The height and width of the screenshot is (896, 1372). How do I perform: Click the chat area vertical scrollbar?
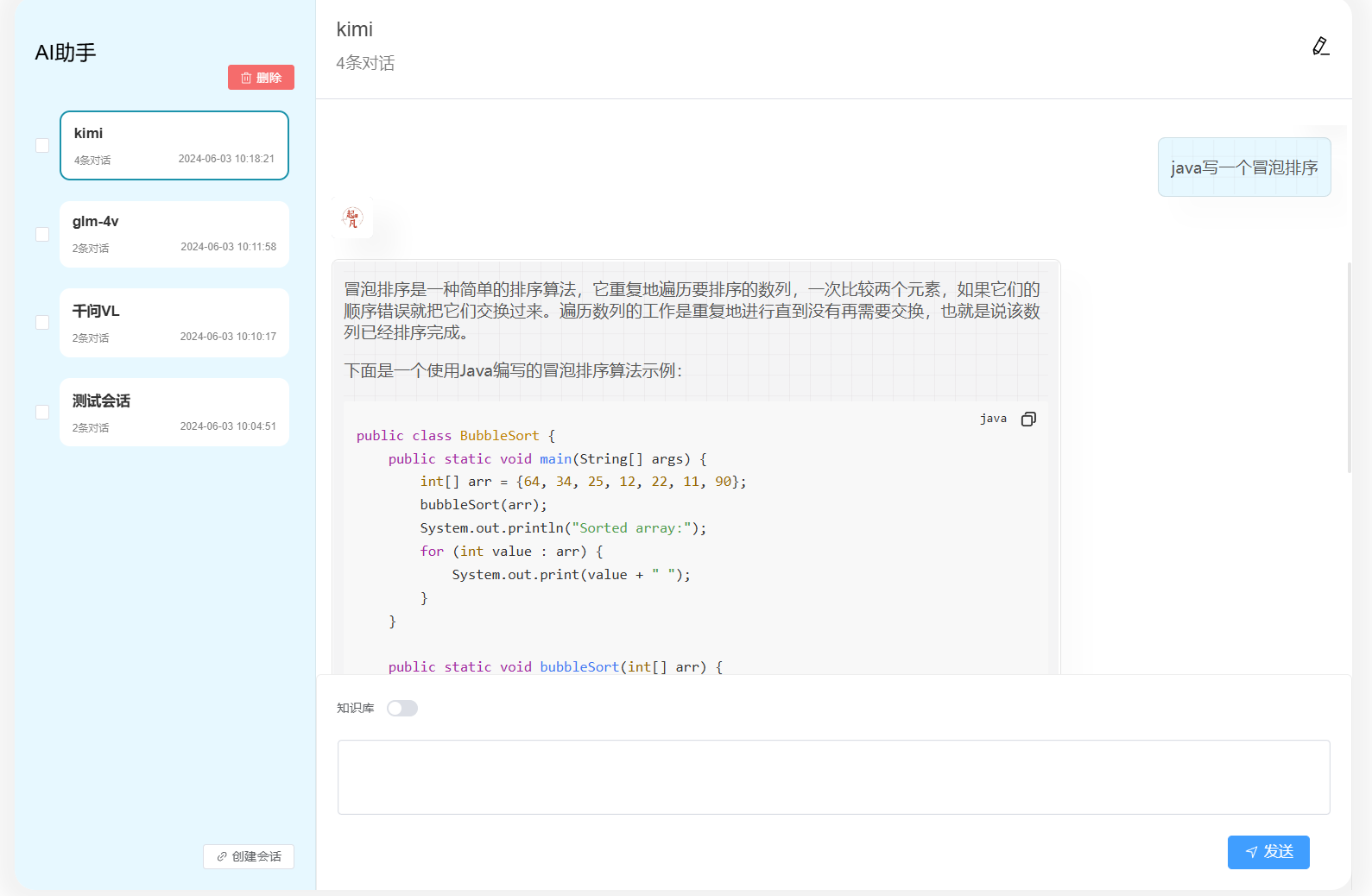1349,369
